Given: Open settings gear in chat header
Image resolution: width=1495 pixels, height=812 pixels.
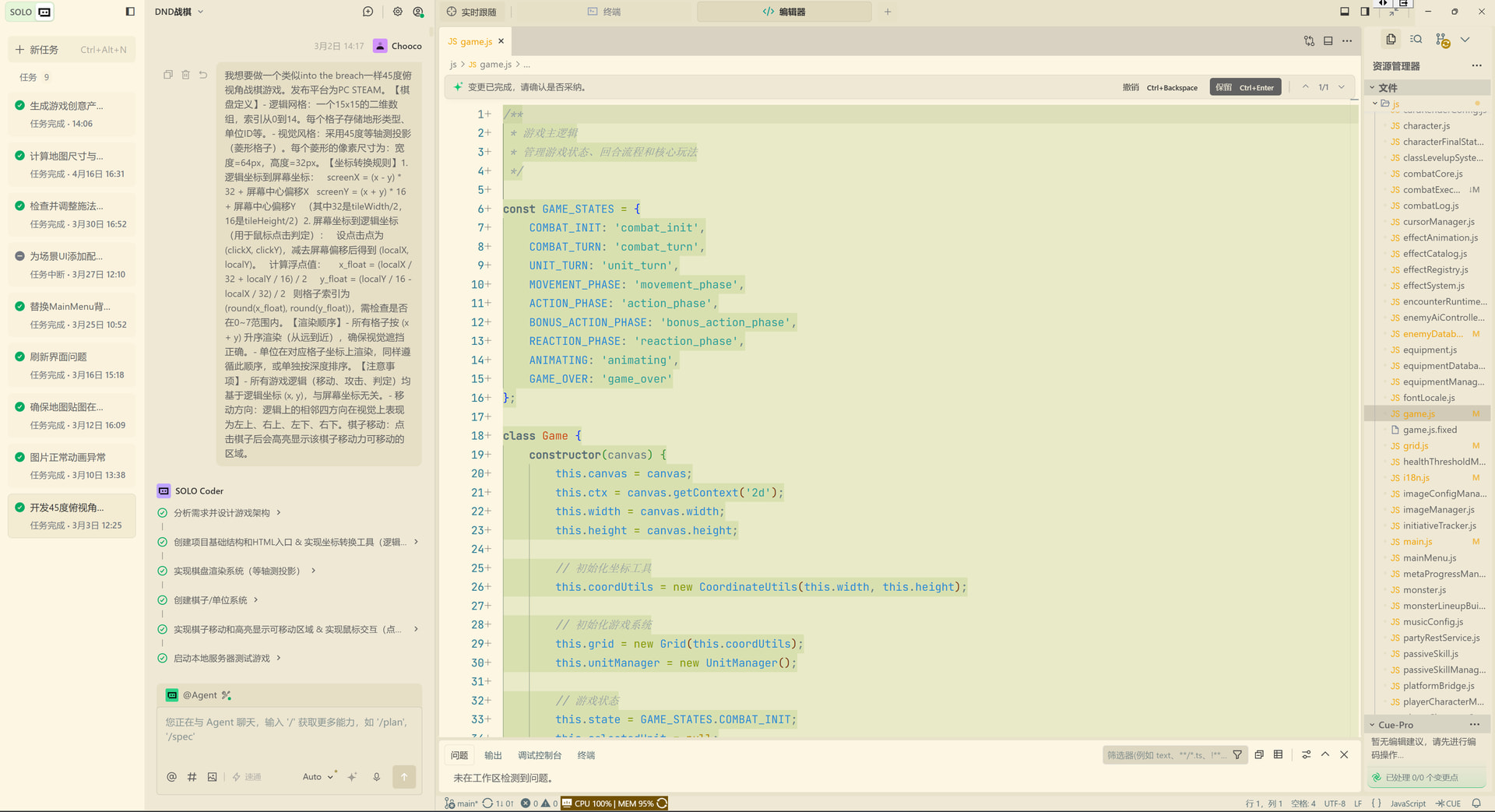Looking at the screenshot, I should [x=398, y=12].
